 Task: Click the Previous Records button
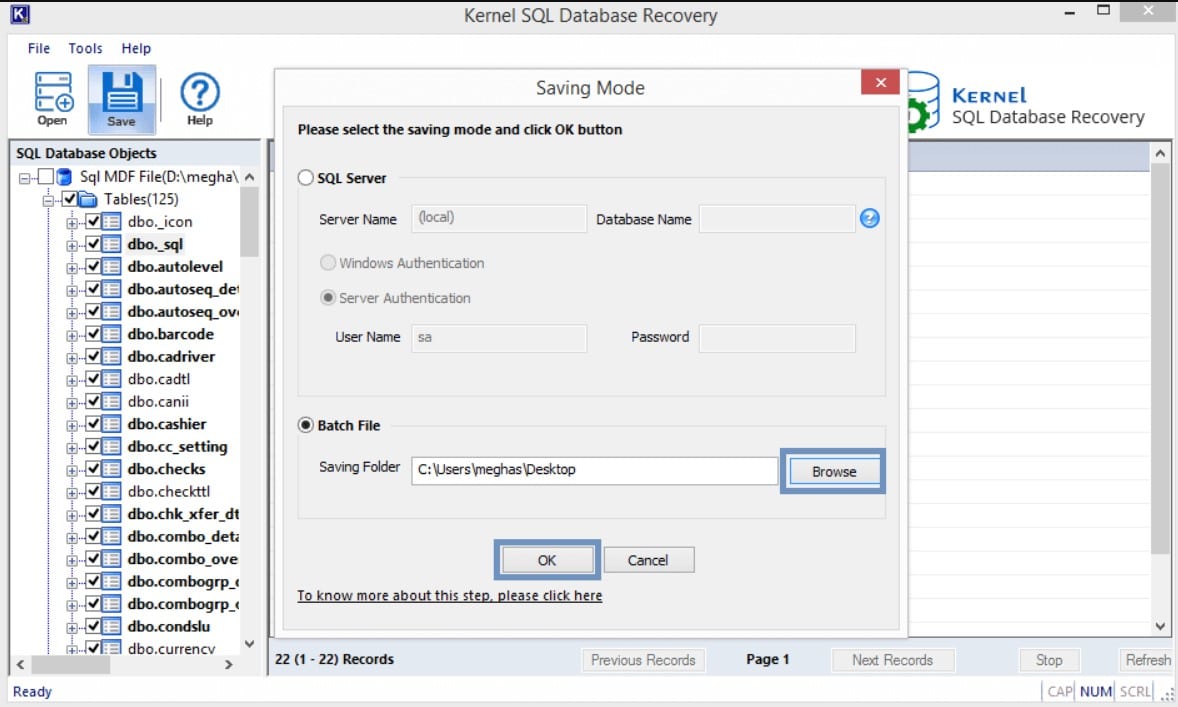tap(643, 660)
